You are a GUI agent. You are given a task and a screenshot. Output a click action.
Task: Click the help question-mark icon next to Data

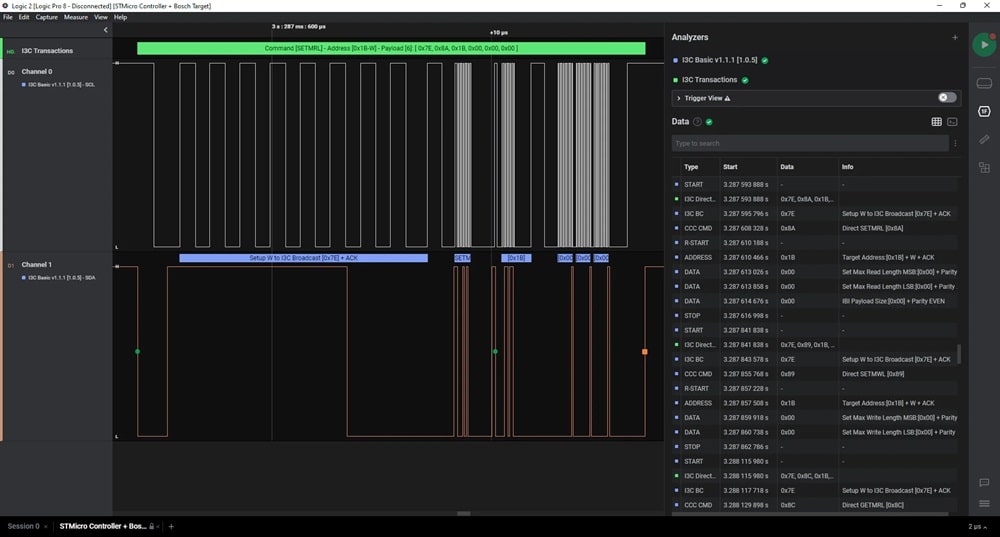(x=697, y=122)
